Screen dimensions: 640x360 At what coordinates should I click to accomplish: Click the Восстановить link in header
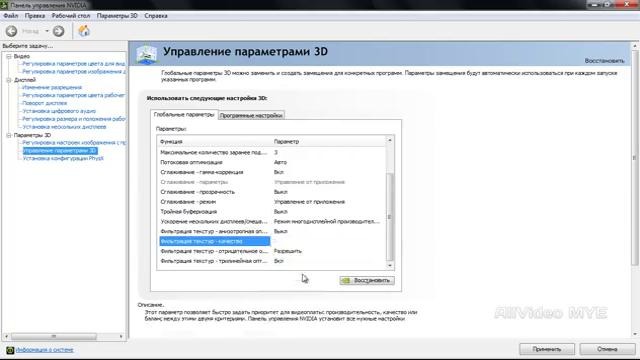tap(604, 61)
